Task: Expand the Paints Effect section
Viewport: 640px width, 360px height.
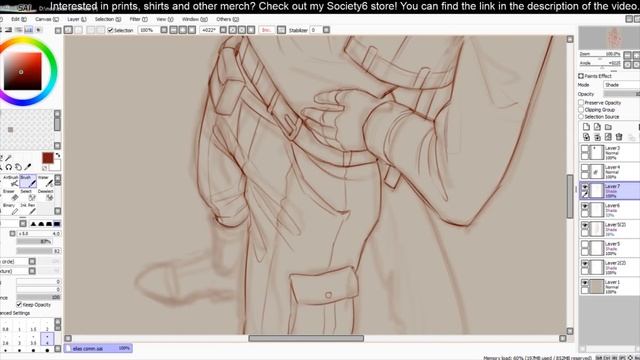Action: (581, 76)
